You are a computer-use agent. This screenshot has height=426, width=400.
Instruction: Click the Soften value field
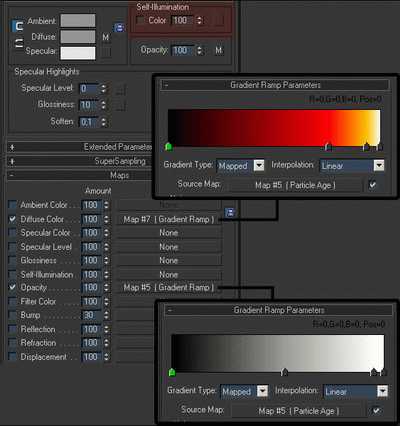tap(89, 122)
